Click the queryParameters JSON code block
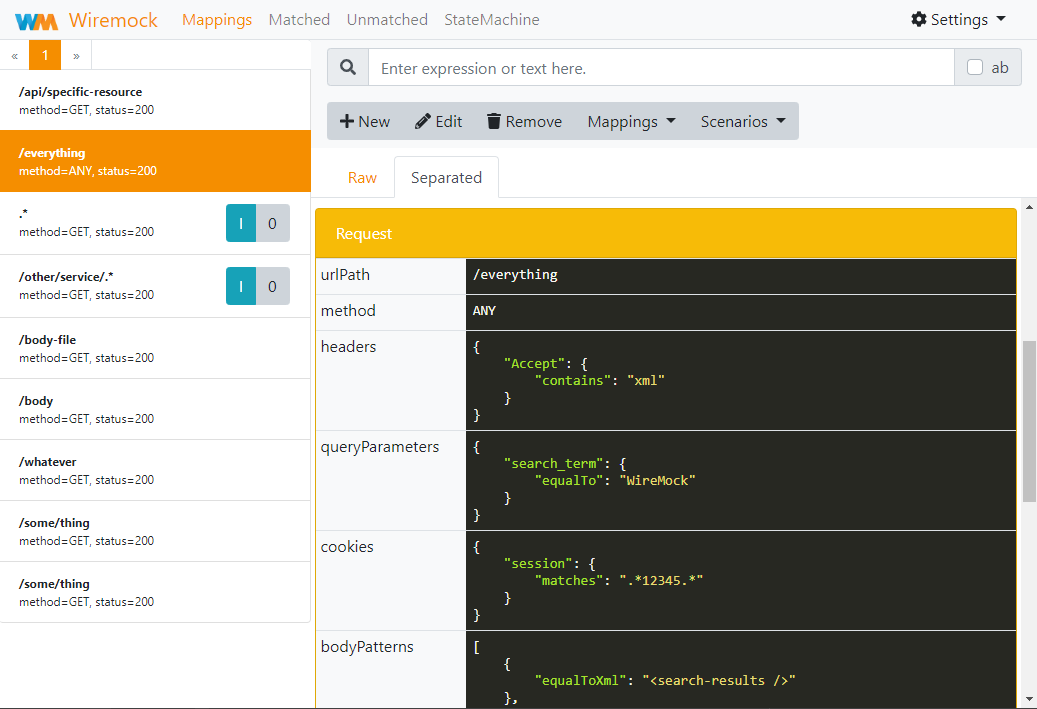The height and width of the screenshot is (709, 1037). click(x=741, y=480)
